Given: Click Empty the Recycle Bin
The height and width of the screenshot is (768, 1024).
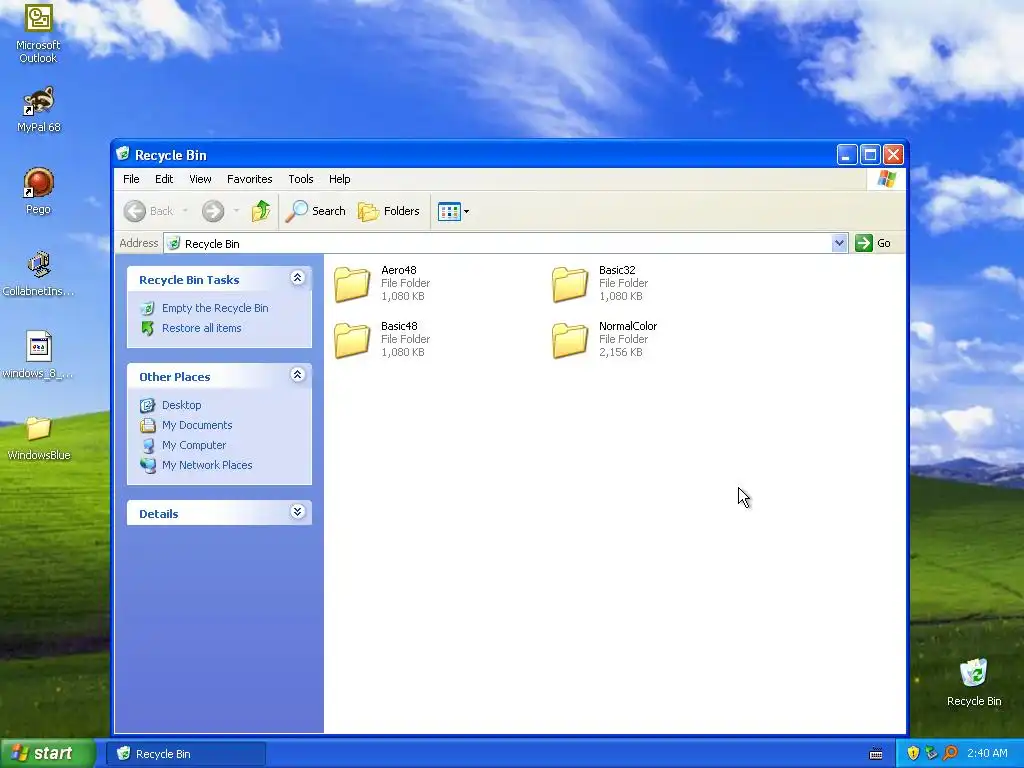Looking at the screenshot, I should 215,308.
